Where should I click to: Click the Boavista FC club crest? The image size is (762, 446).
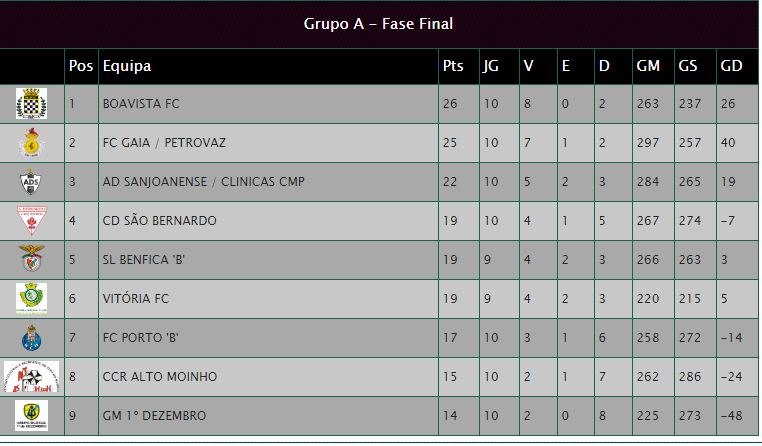pos(31,103)
